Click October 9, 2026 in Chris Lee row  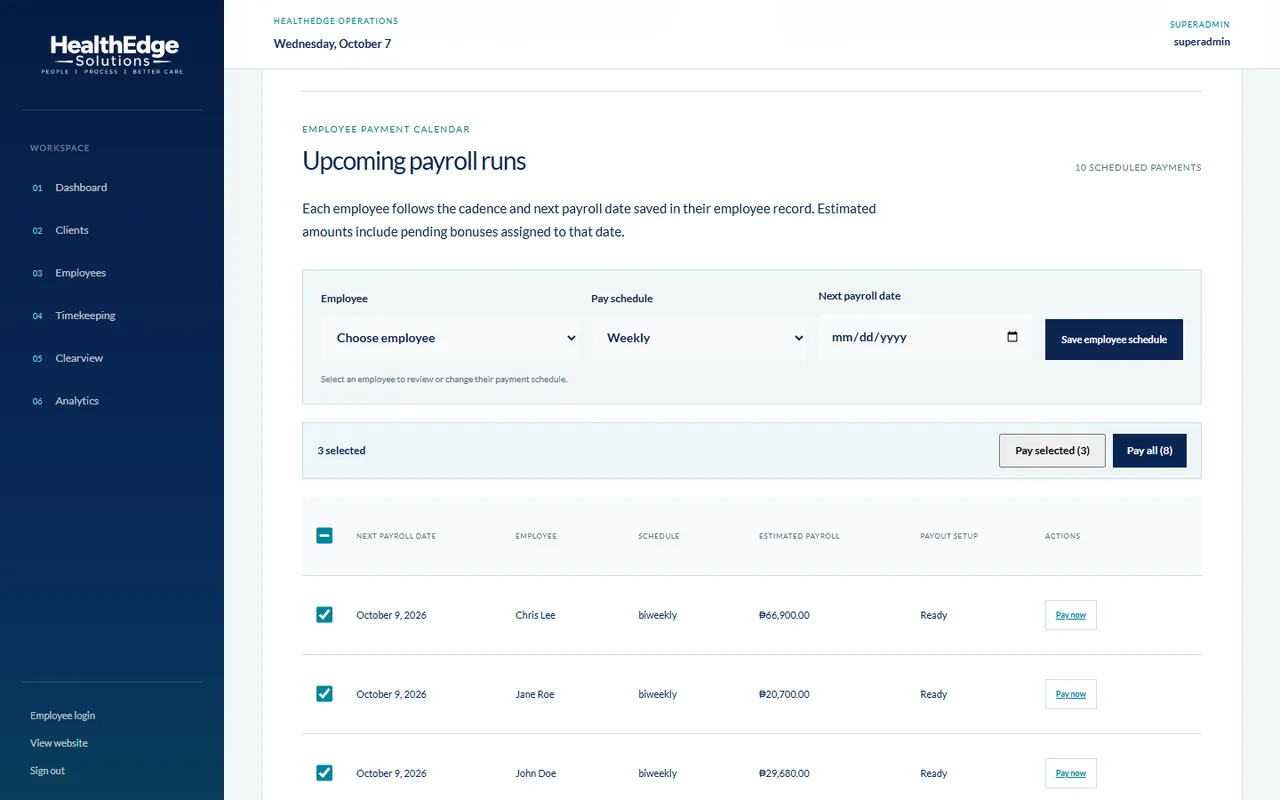pyautogui.click(x=391, y=615)
